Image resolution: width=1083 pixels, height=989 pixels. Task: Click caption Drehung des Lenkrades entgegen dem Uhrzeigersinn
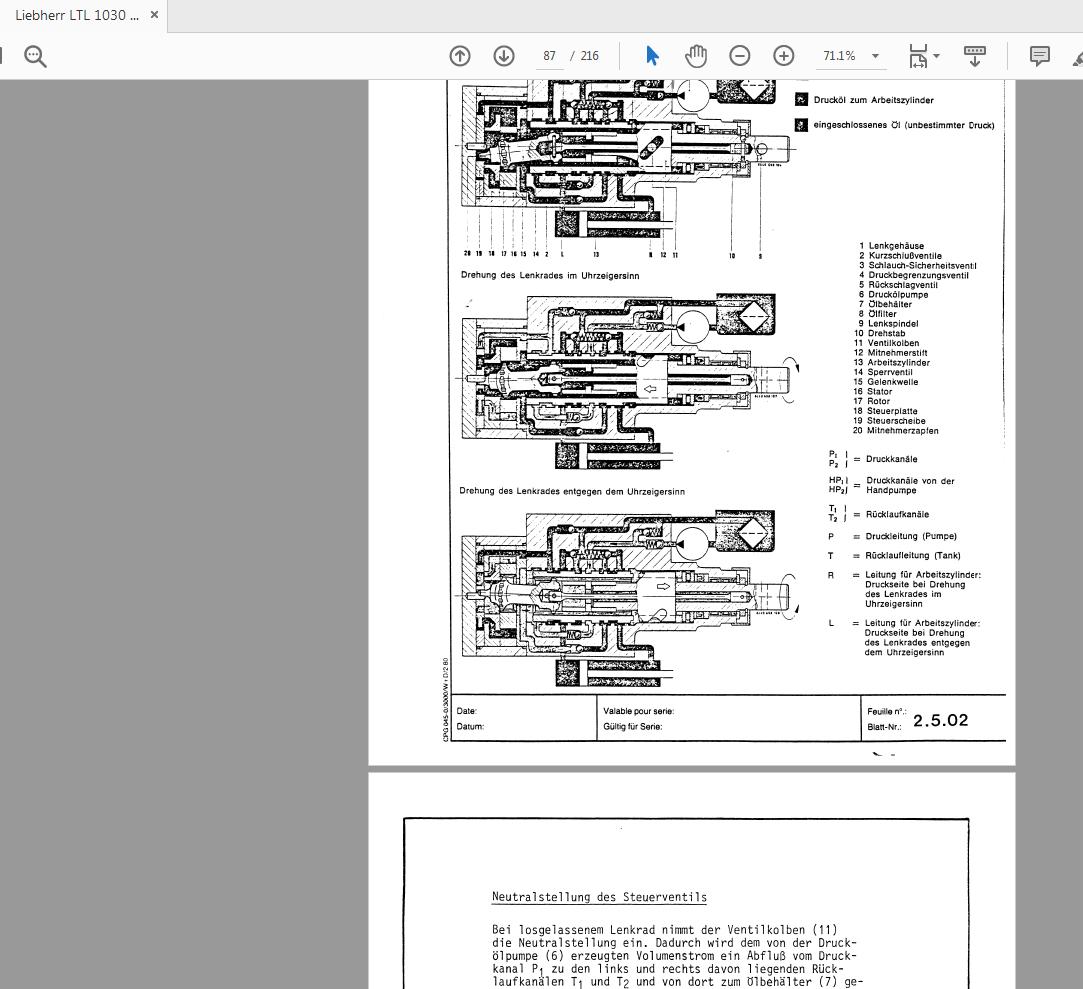[x=572, y=492]
